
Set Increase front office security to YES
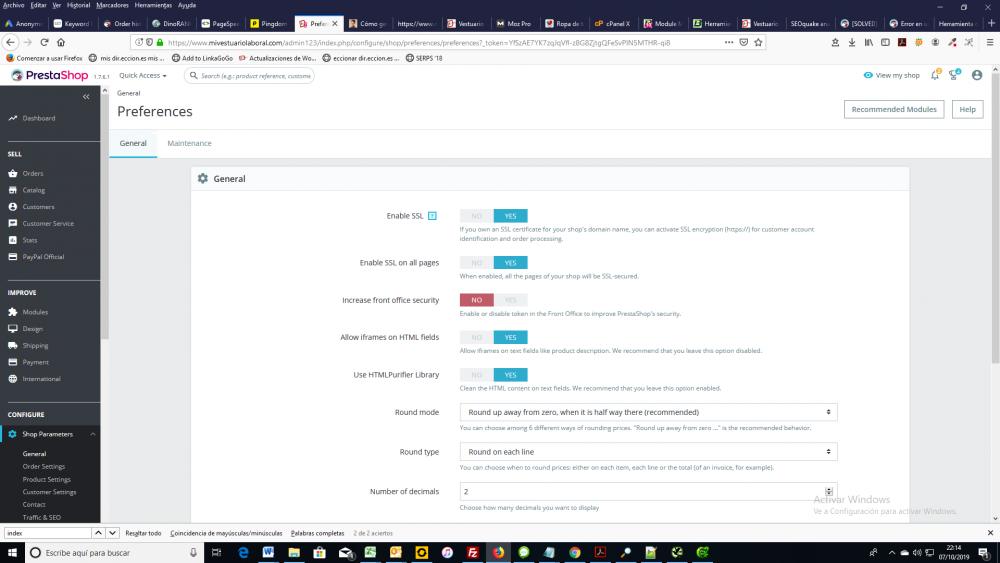(510, 300)
